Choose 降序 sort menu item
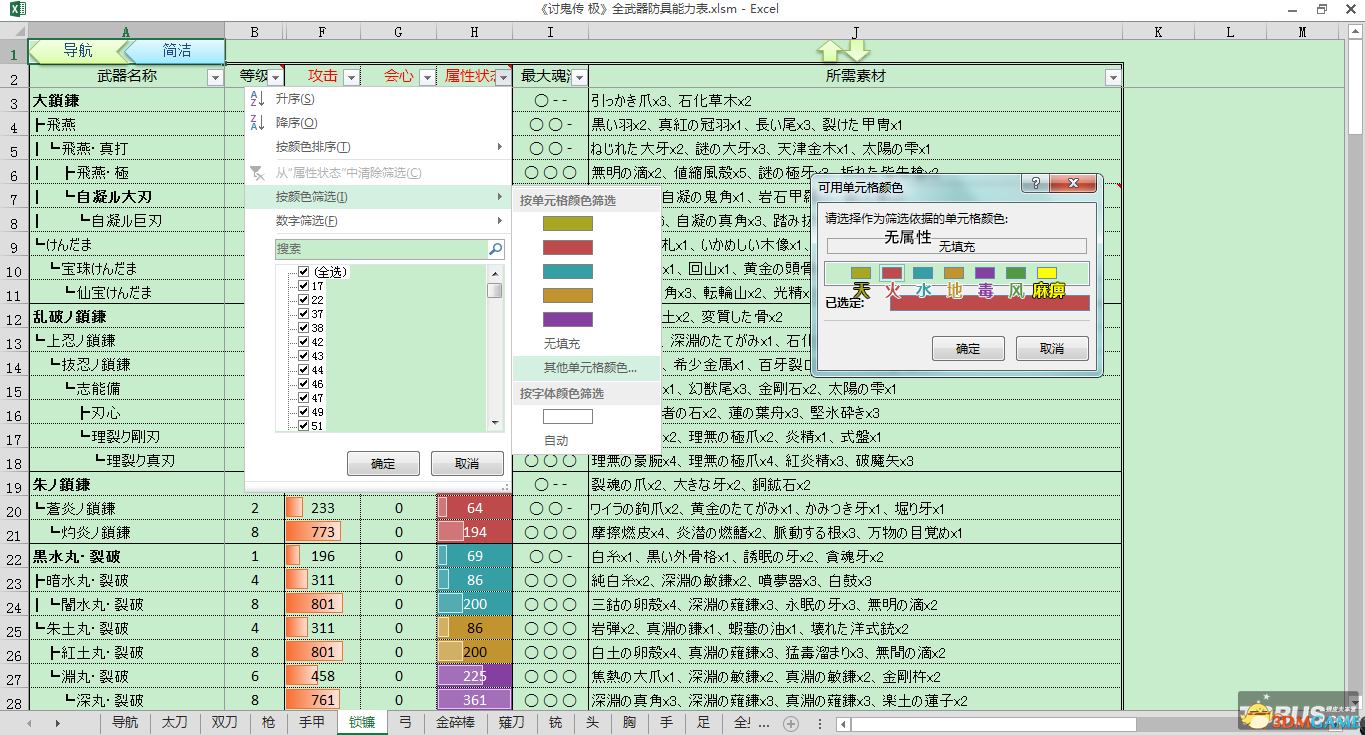1365x735 pixels. [x=378, y=123]
